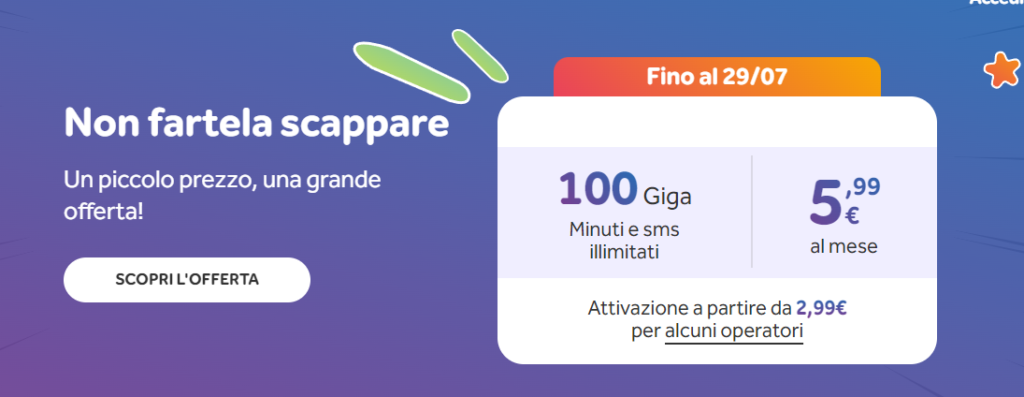Click the Giga word next to 100
Image resolution: width=1024 pixels, height=397 pixels.
667,196
